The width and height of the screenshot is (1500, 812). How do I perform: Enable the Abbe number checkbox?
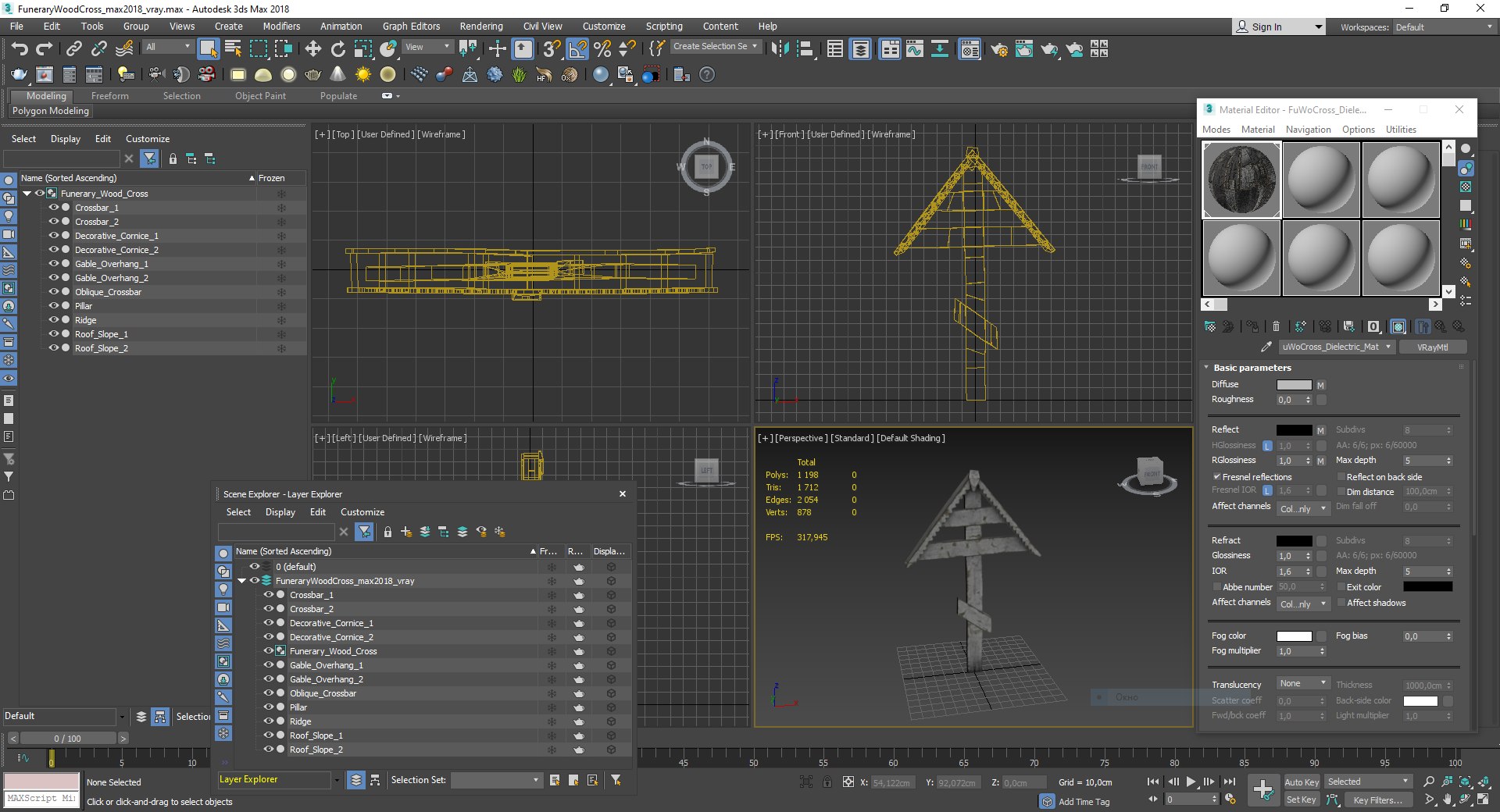pyautogui.click(x=1216, y=587)
